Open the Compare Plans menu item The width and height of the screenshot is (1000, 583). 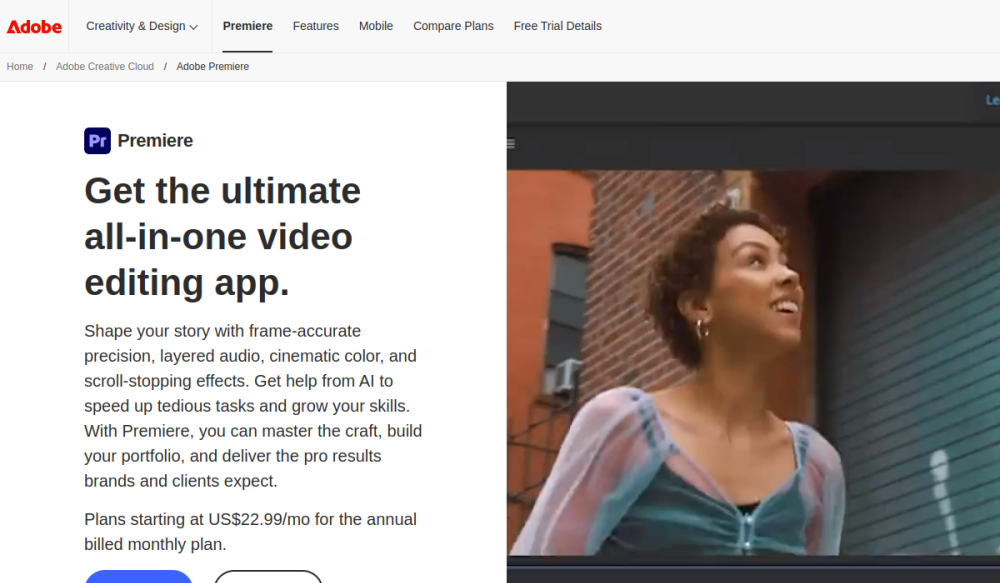[453, 26]
